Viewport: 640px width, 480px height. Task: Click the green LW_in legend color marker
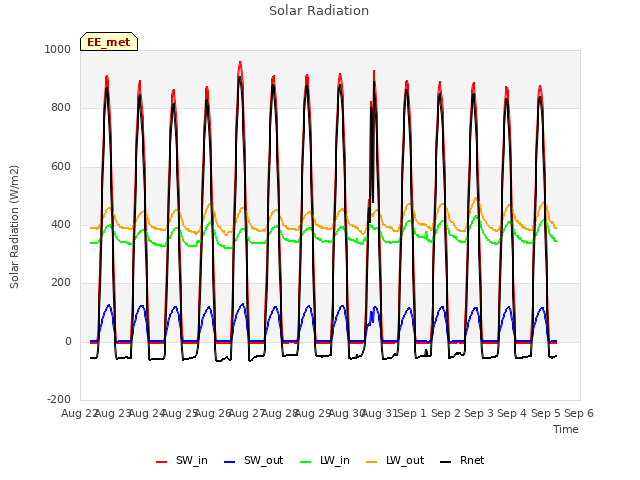click(x=306, y=462)
